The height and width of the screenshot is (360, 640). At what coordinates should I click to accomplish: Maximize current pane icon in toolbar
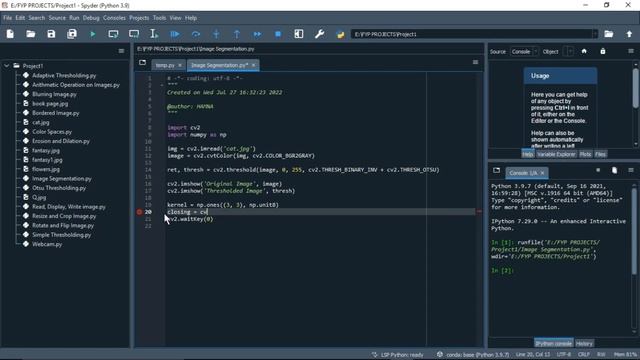[299, 34]
